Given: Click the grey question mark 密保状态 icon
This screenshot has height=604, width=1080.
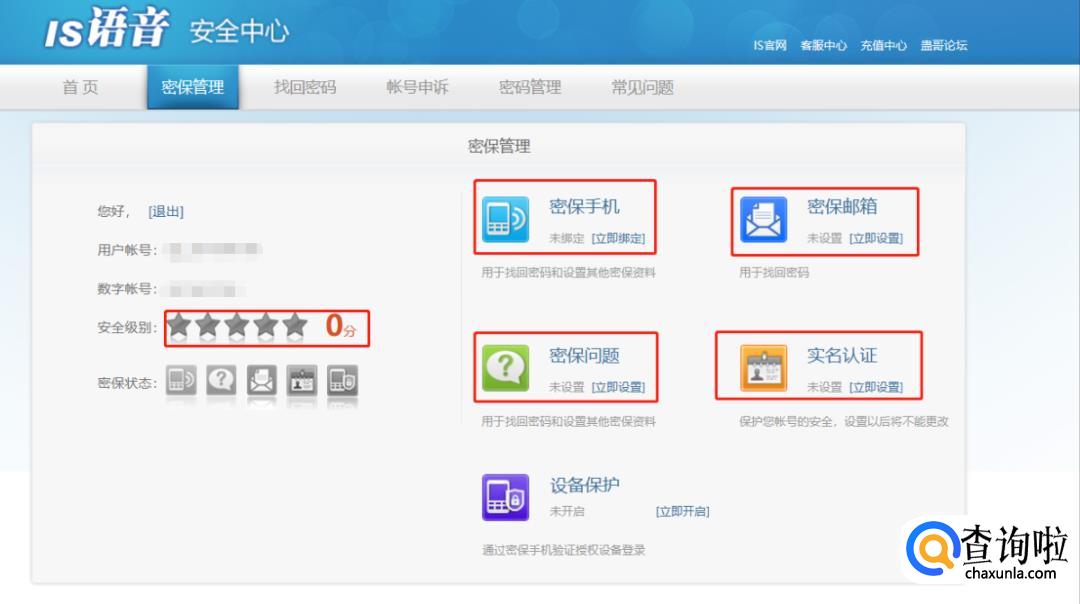Looking at the screenshot, I should (221, 380).
